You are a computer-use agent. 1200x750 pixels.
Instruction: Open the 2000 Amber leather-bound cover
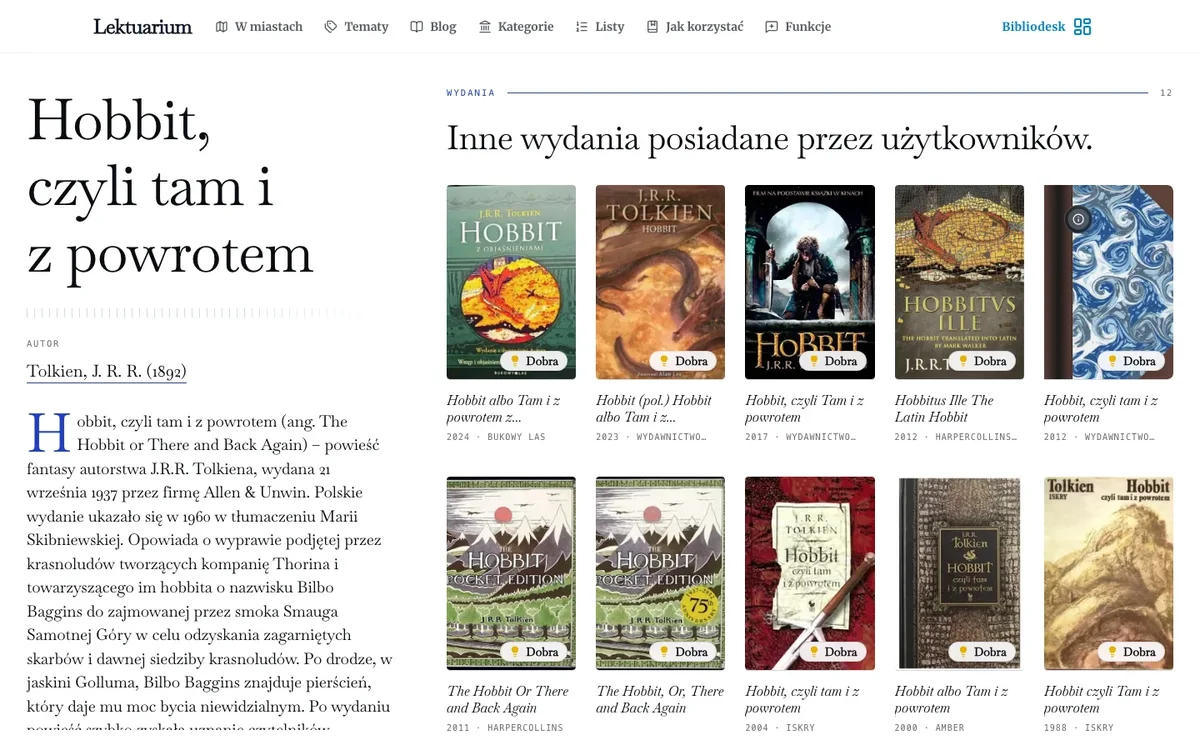click(x=959, y=573)
